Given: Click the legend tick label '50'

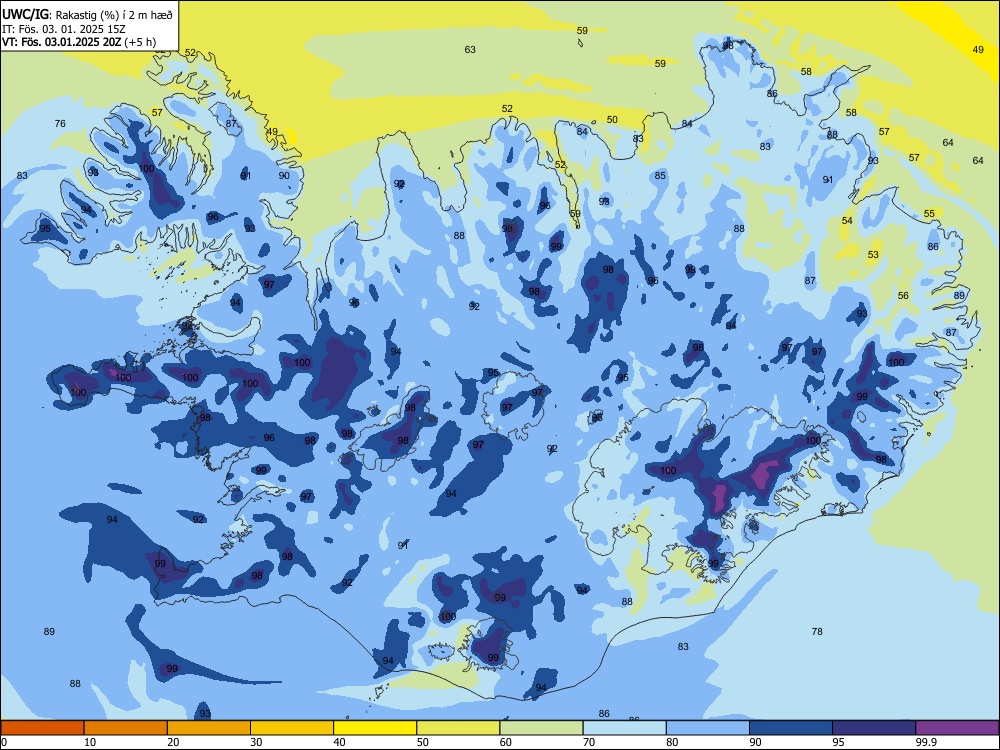Looking at the screenshot, I should [423, 742].
